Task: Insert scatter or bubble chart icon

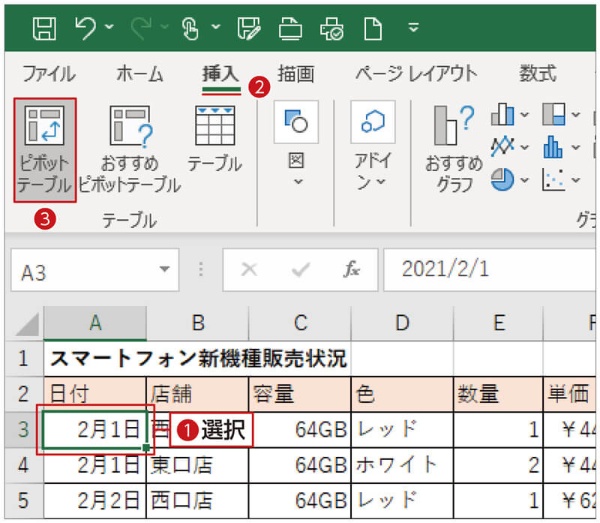Action: pos(553,179)
